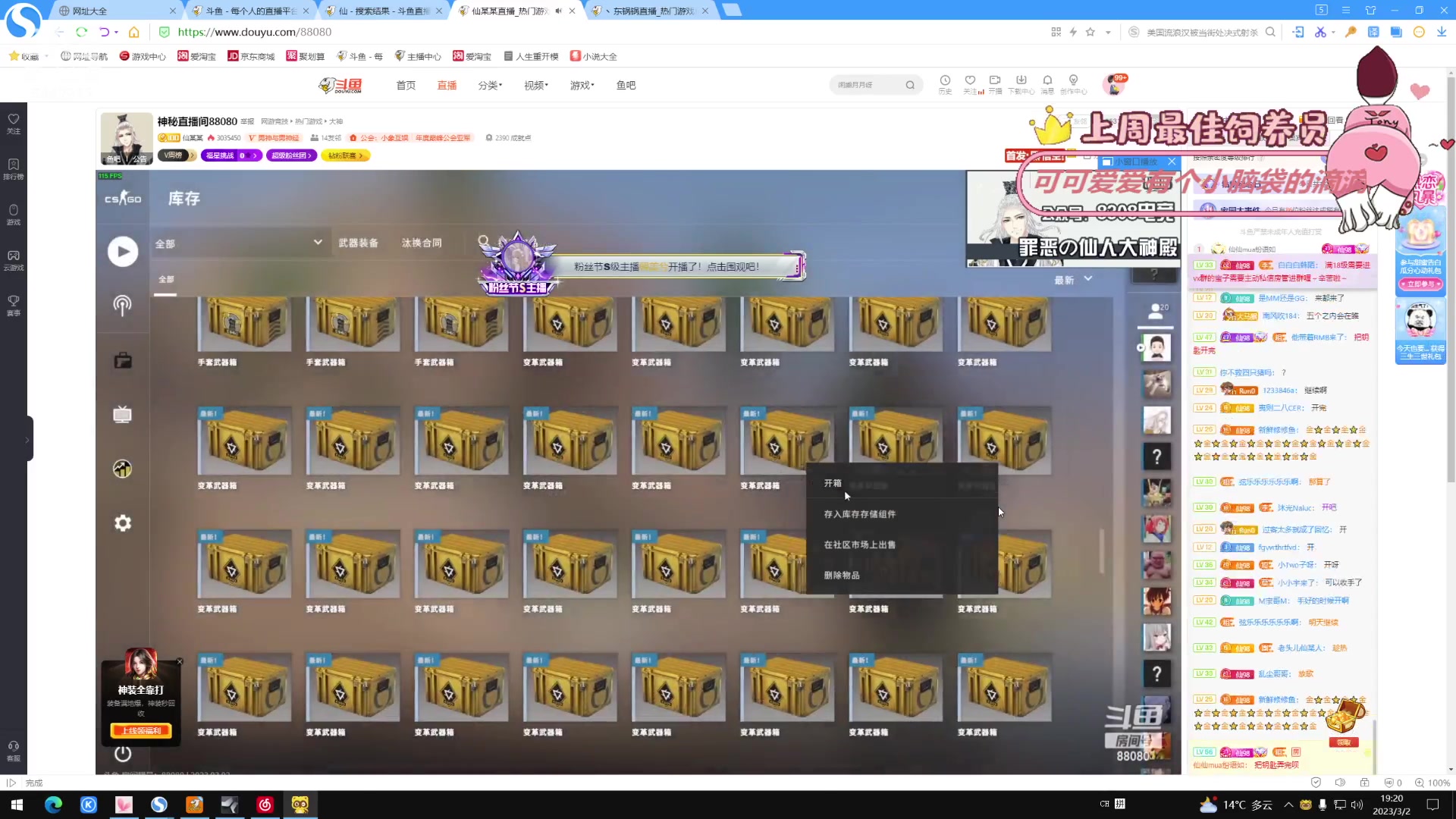Screen dimensions: 1456x819
Task: Open sidebar 赛事 trophy icon
Action: coord(14,306)
